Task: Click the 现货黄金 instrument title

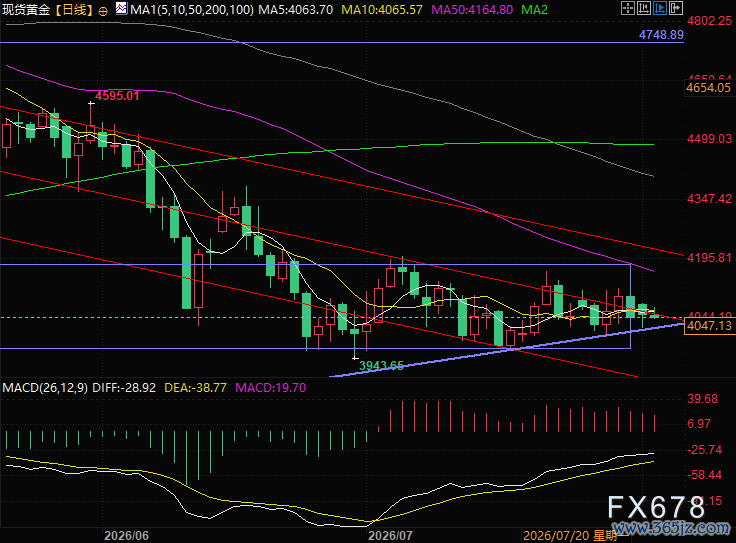Action: (x=26, y=9)
